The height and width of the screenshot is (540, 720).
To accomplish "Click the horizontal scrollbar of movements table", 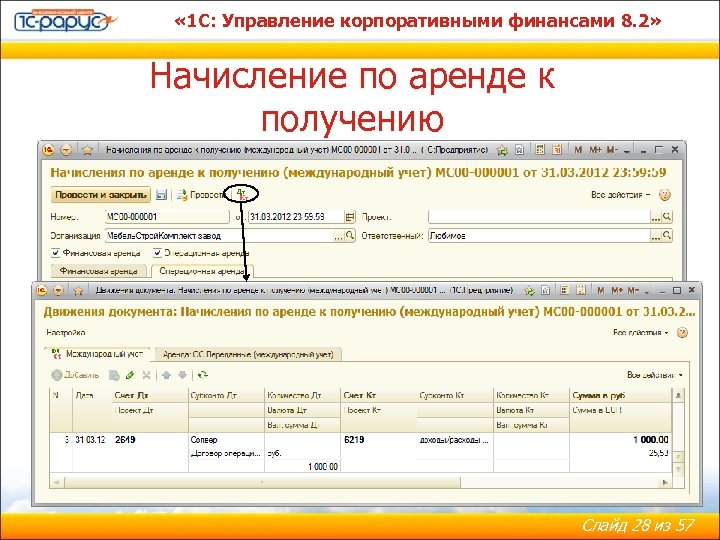I will coord(263,482).
